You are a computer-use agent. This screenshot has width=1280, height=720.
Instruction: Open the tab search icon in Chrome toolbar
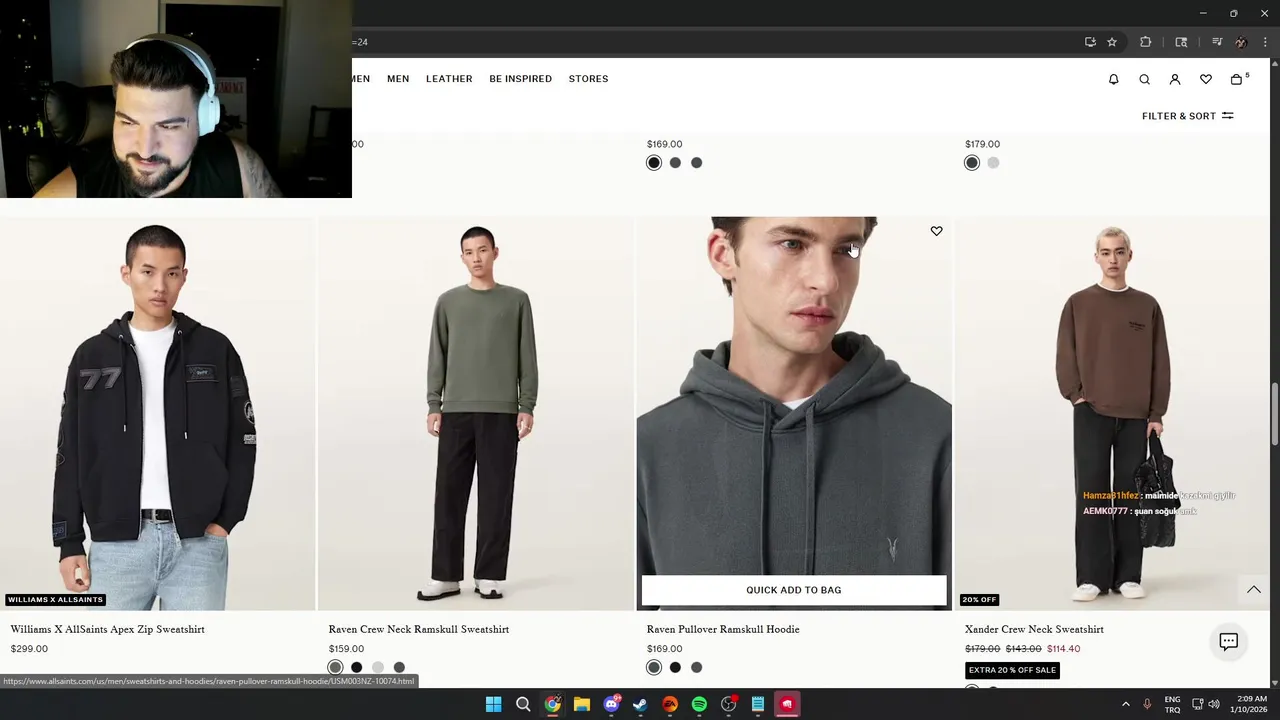click(x=1181, y=42)
